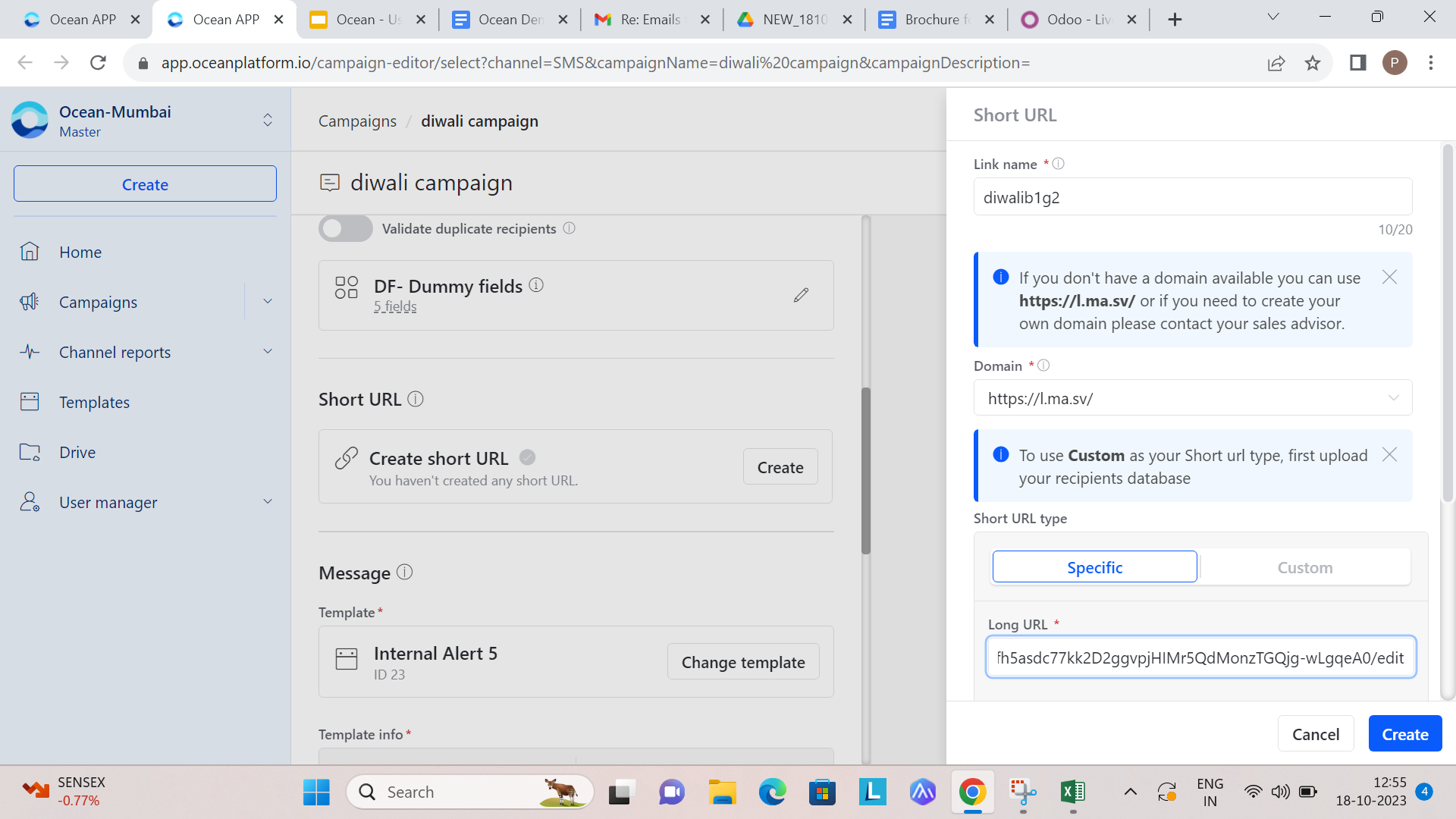The width and height of the screenshot is (1456, 819).
Task: Click the sidebar Create button
Action: [145, 184]
